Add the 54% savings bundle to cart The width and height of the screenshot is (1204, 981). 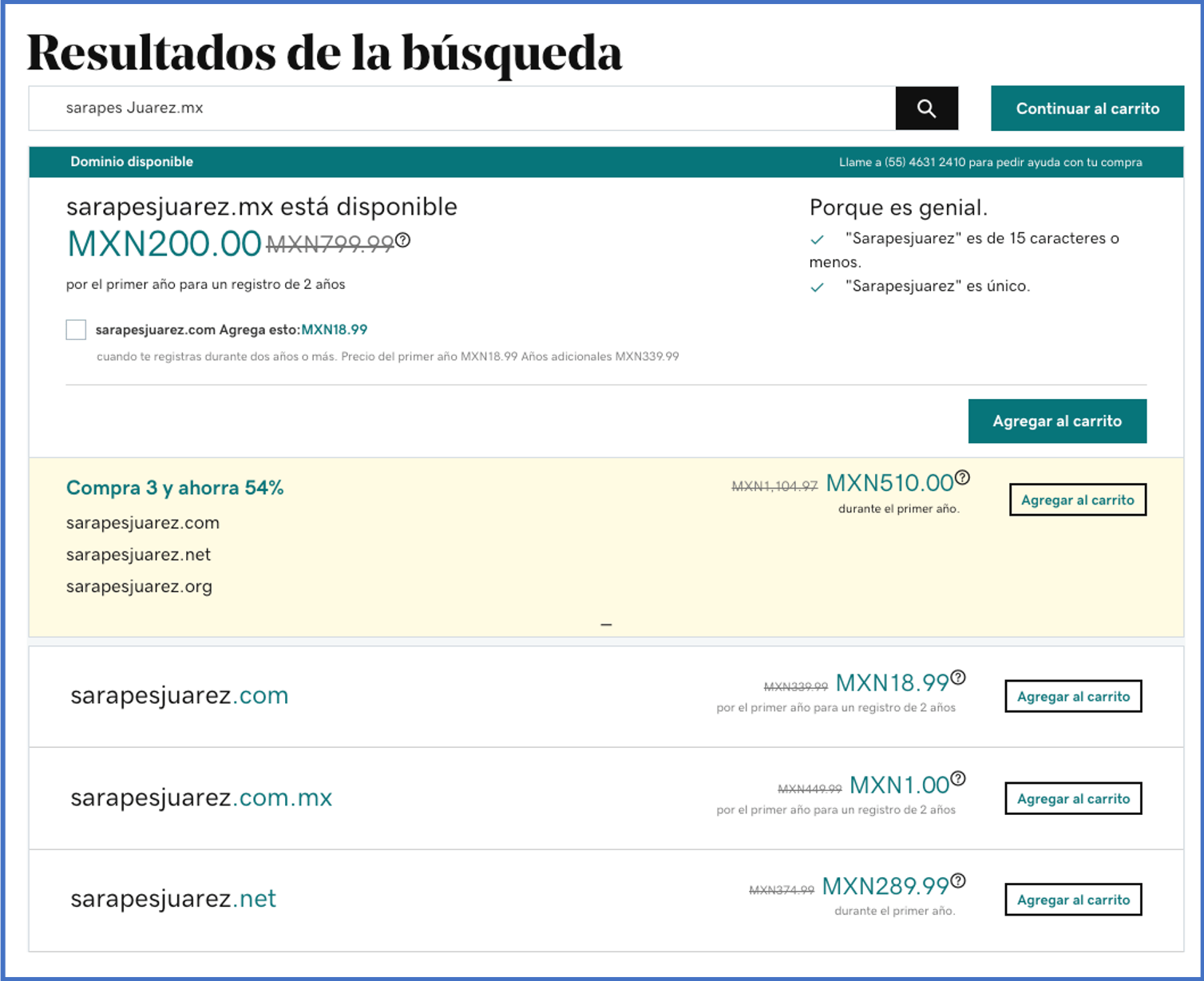pyautogui.click(x=1077, y=500)
